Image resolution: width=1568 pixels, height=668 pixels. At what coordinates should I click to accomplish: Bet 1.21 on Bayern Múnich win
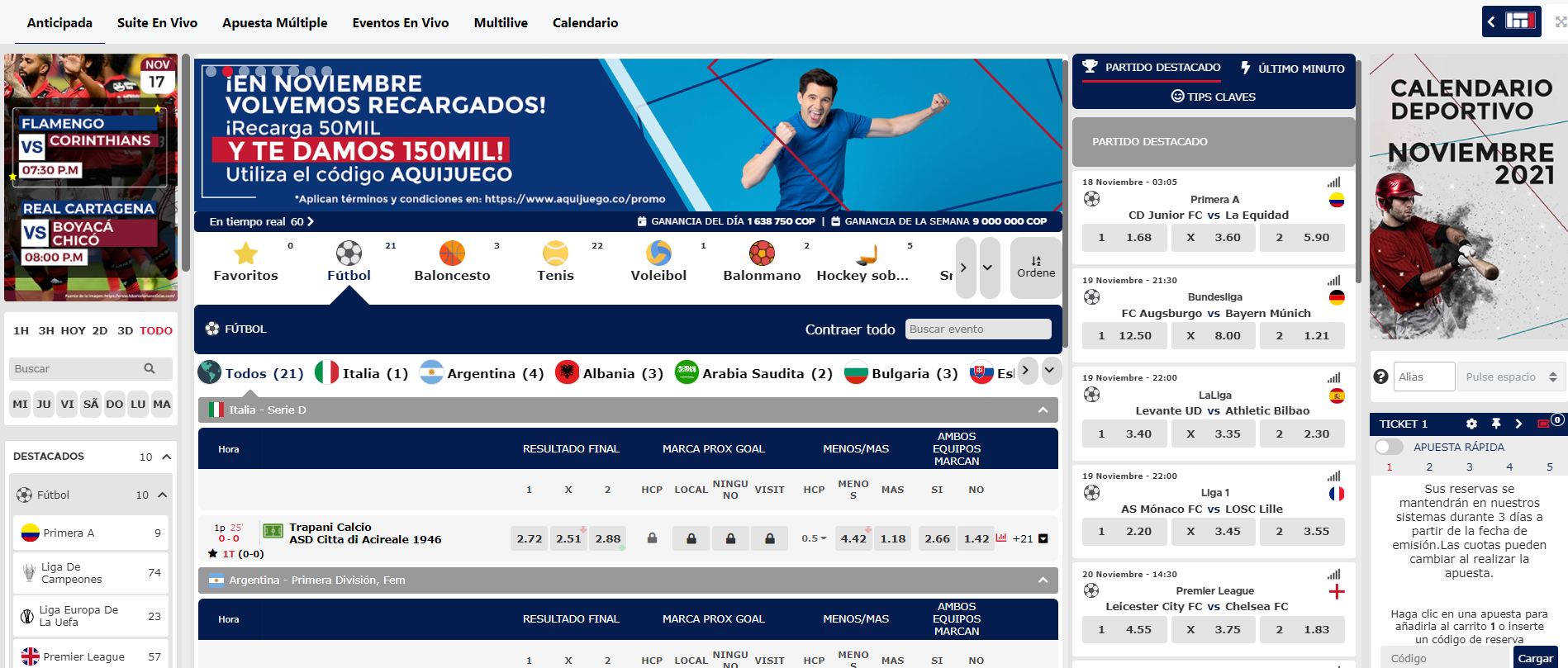(1303, 335)
